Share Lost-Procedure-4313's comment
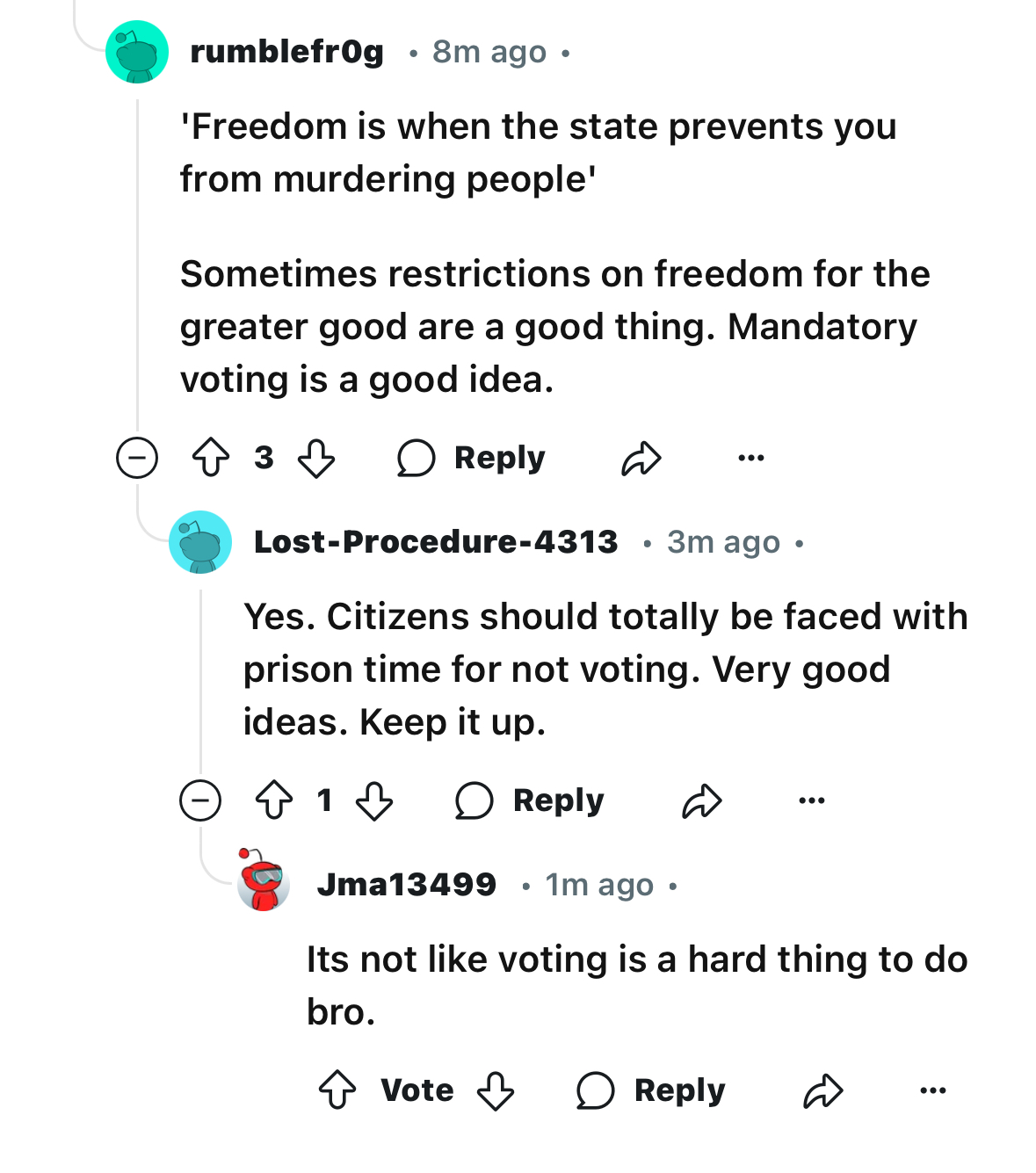The width and height of the screenshot is (1036, 1173). pos(702,800)
